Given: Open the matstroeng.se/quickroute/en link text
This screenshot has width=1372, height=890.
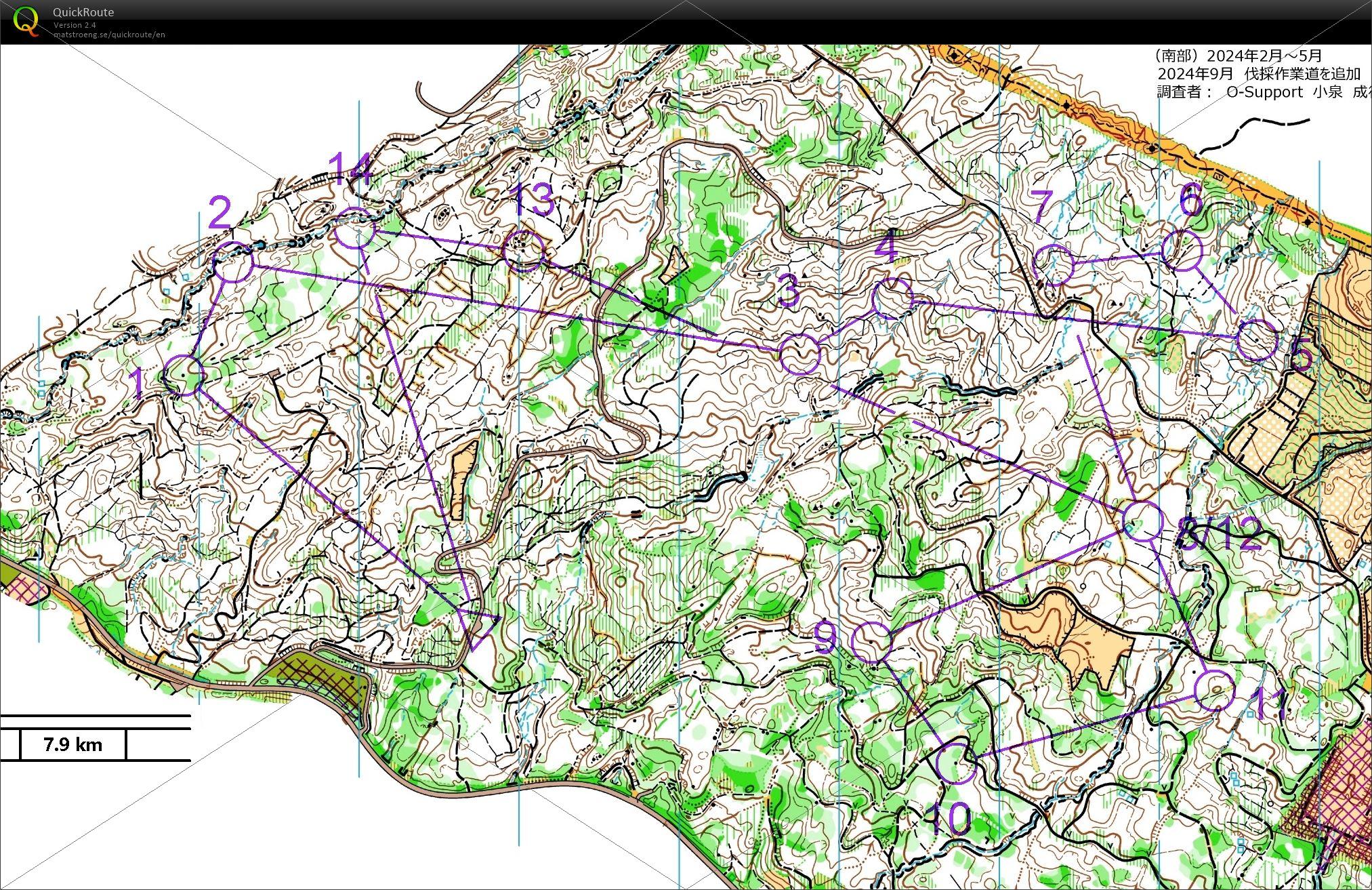Looking at the screenshot, I should tap(109, 35).
